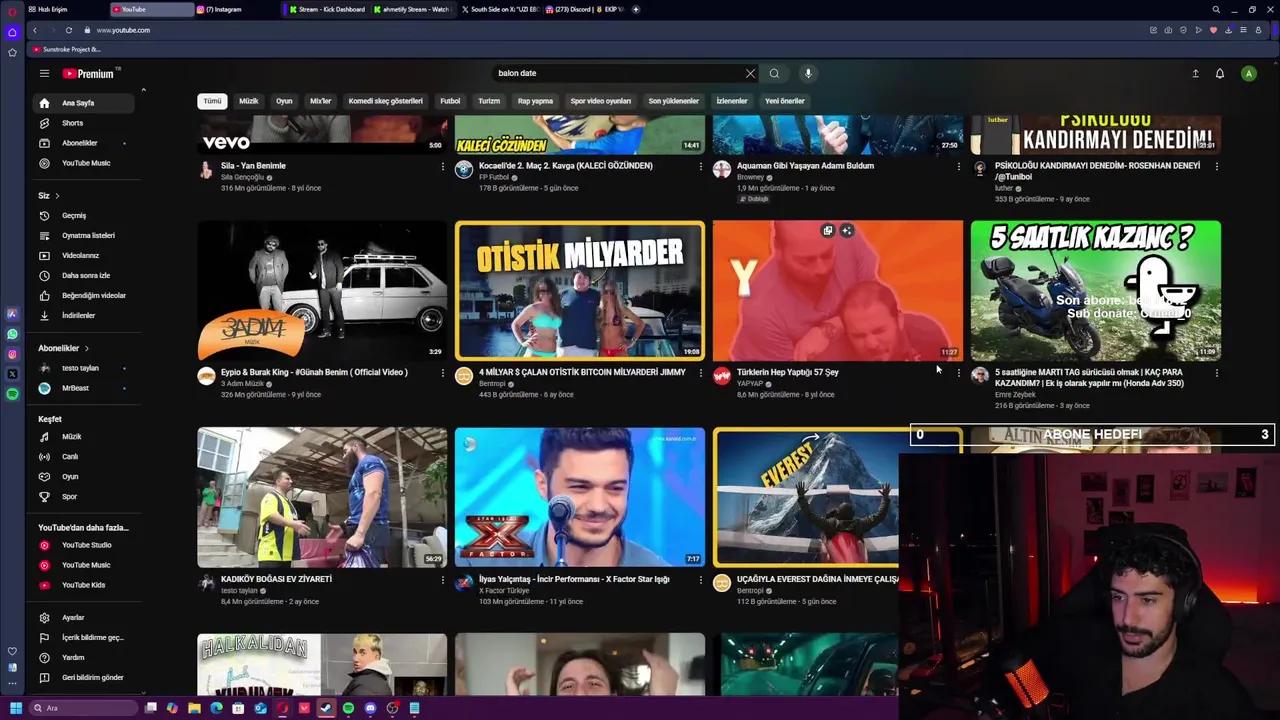This screenshot has width=1280, height=720.
Task: Select the Son yüklenenler filter chip
Action: click(x=673, y=101)
